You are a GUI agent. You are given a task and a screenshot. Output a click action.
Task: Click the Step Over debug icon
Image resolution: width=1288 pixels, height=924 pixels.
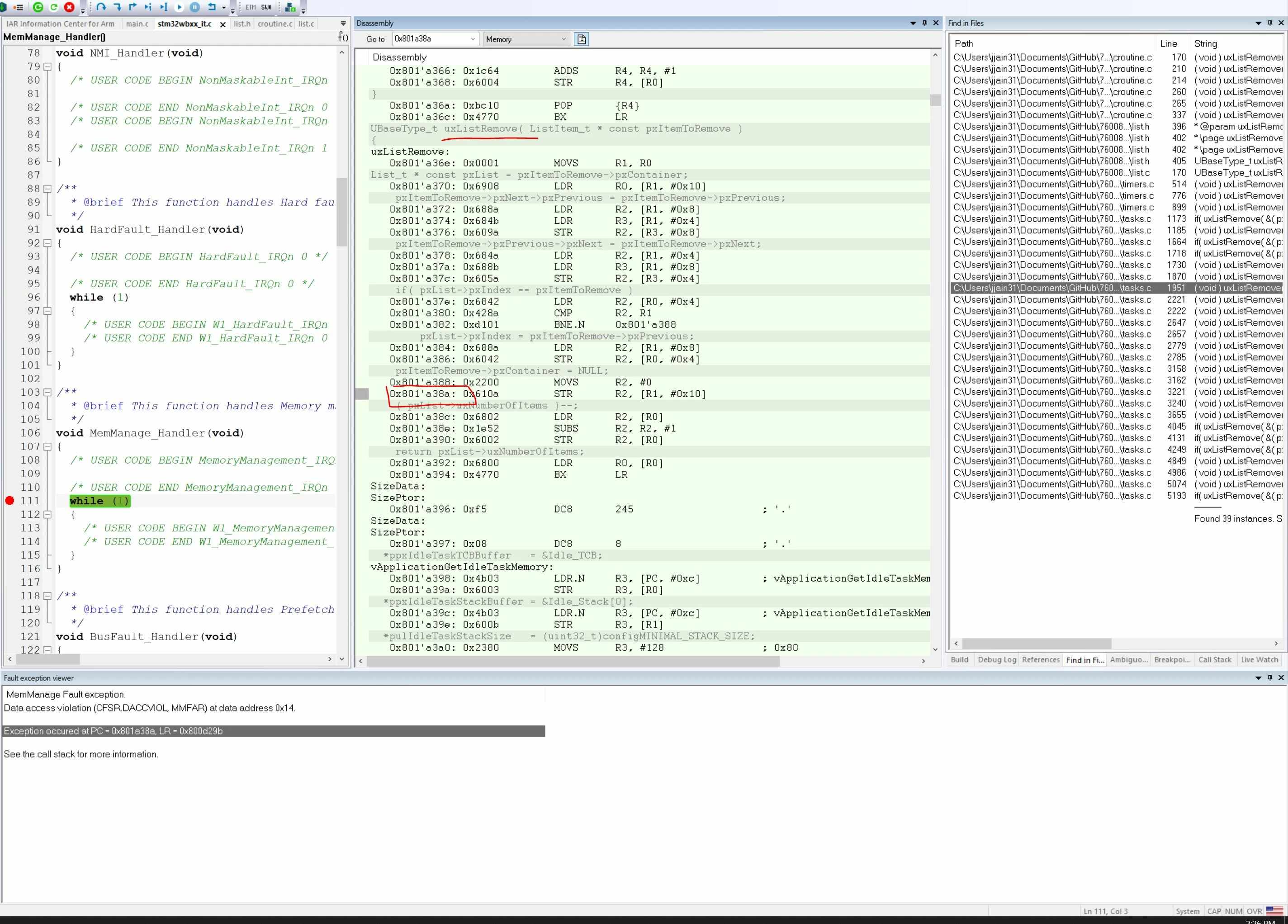[x=101, y=7]
